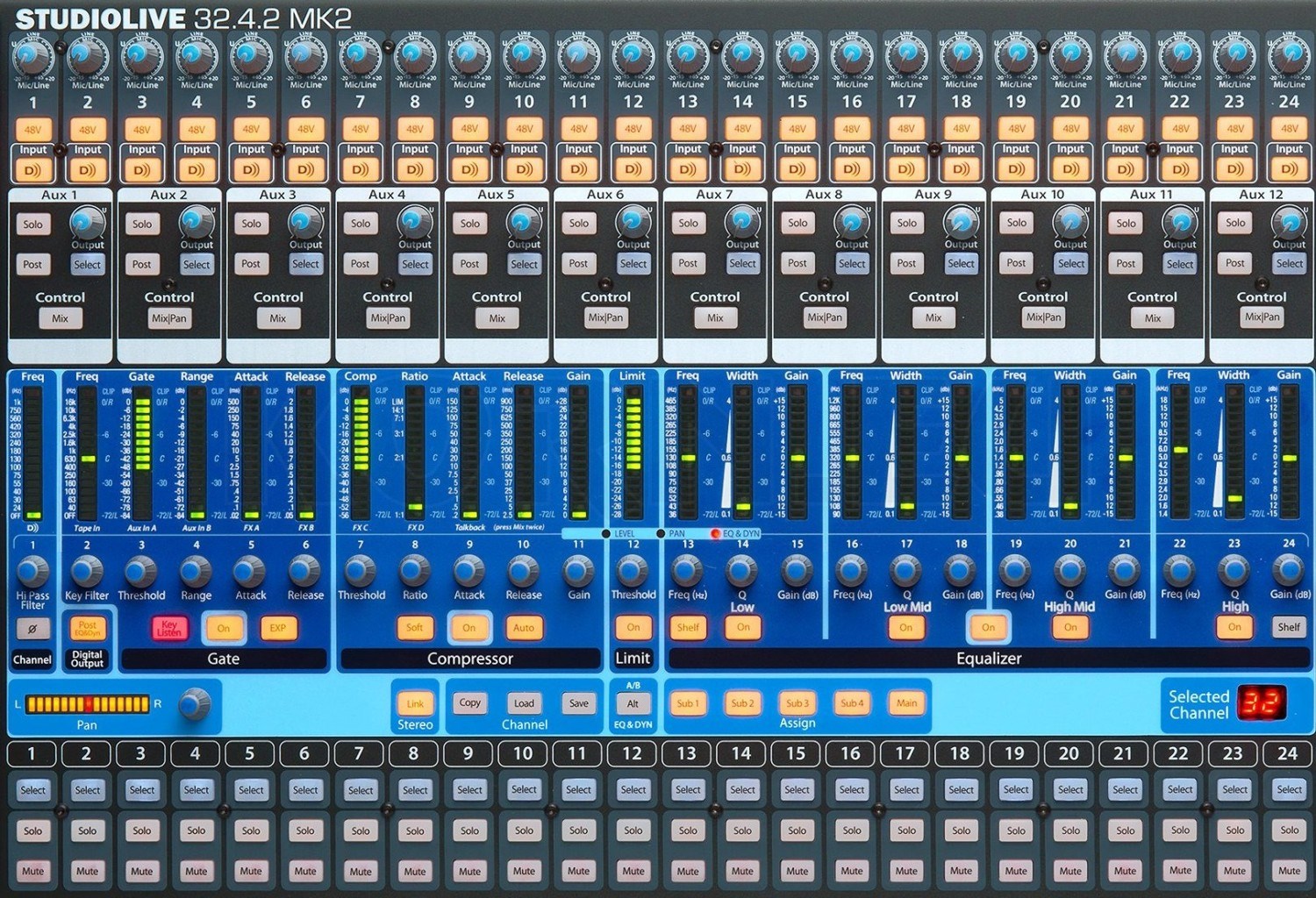Toggle the digital input button on channel 3

coord(142,169)
